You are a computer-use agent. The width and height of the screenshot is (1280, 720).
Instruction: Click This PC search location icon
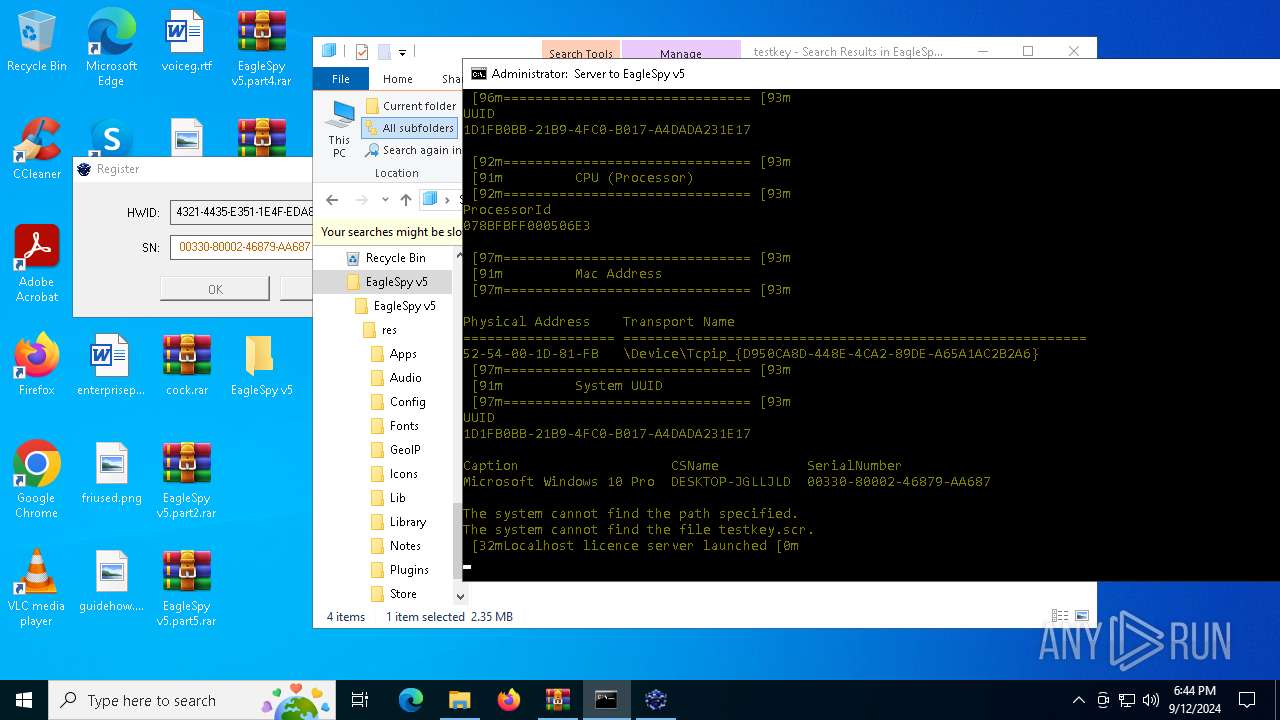[x=340, y=130]
